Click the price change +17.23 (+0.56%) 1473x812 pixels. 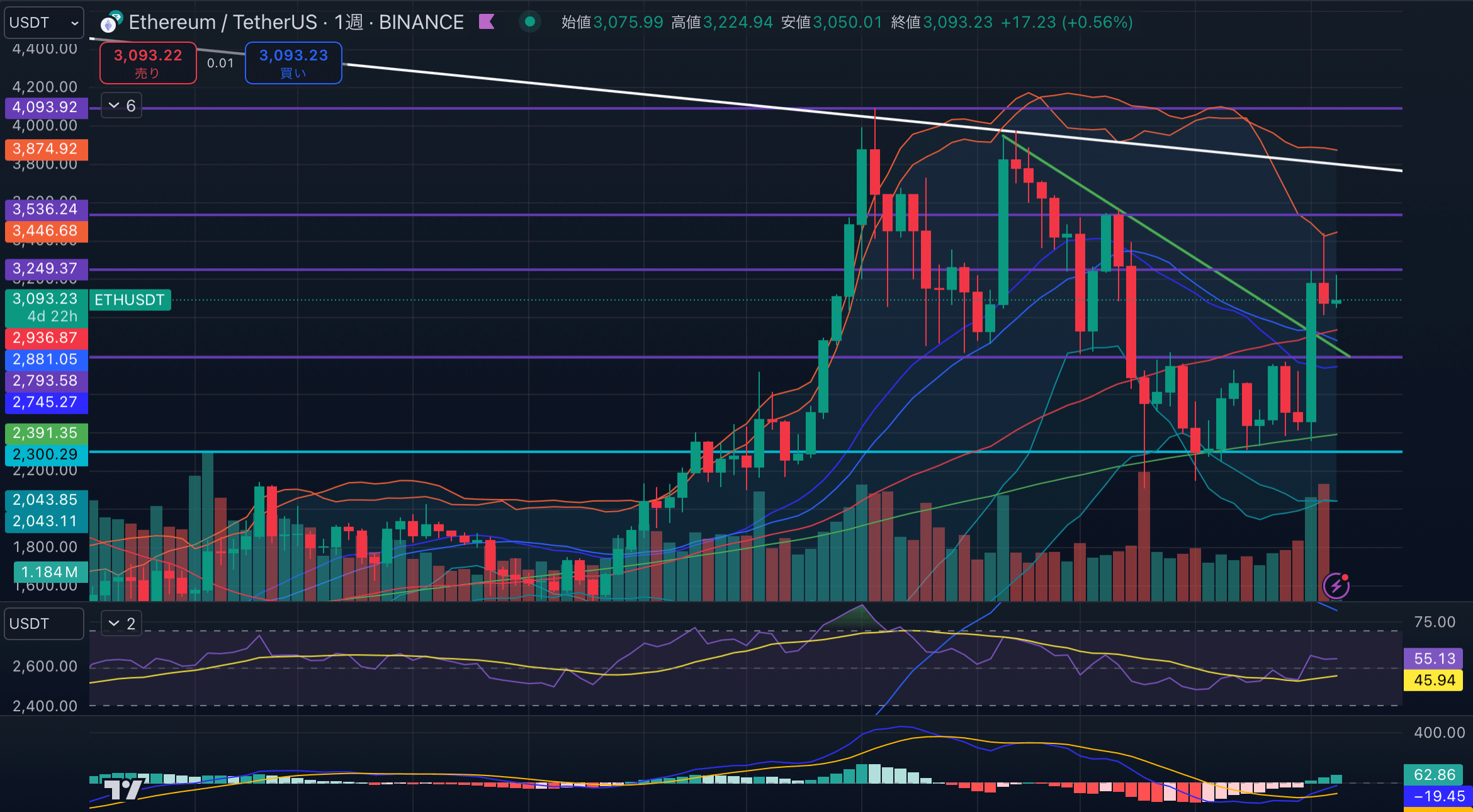coord(1066,23)
